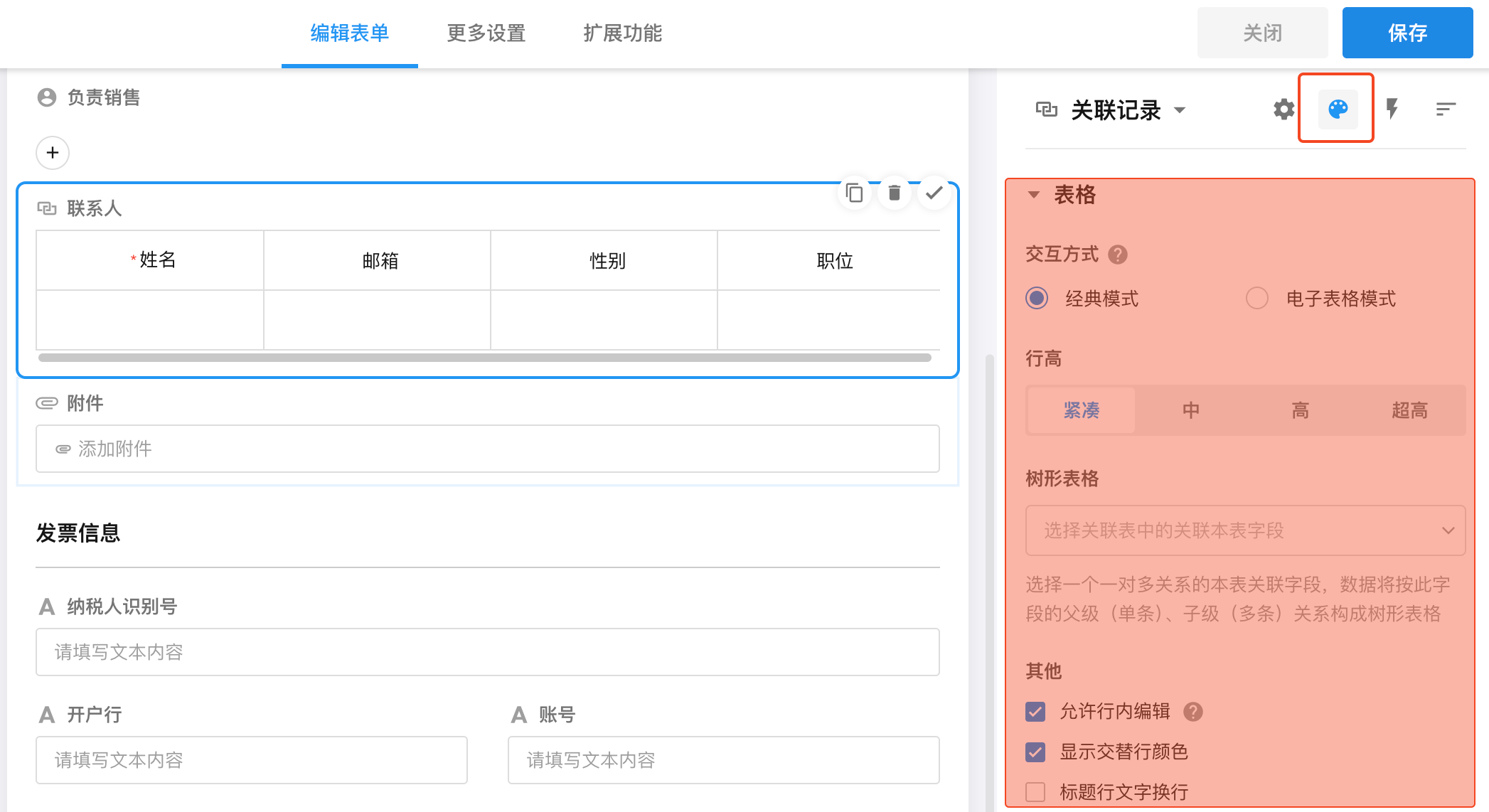Open the 扩展功能 tab
This screenshot has height=812, width=1489.
pos(622,33)
